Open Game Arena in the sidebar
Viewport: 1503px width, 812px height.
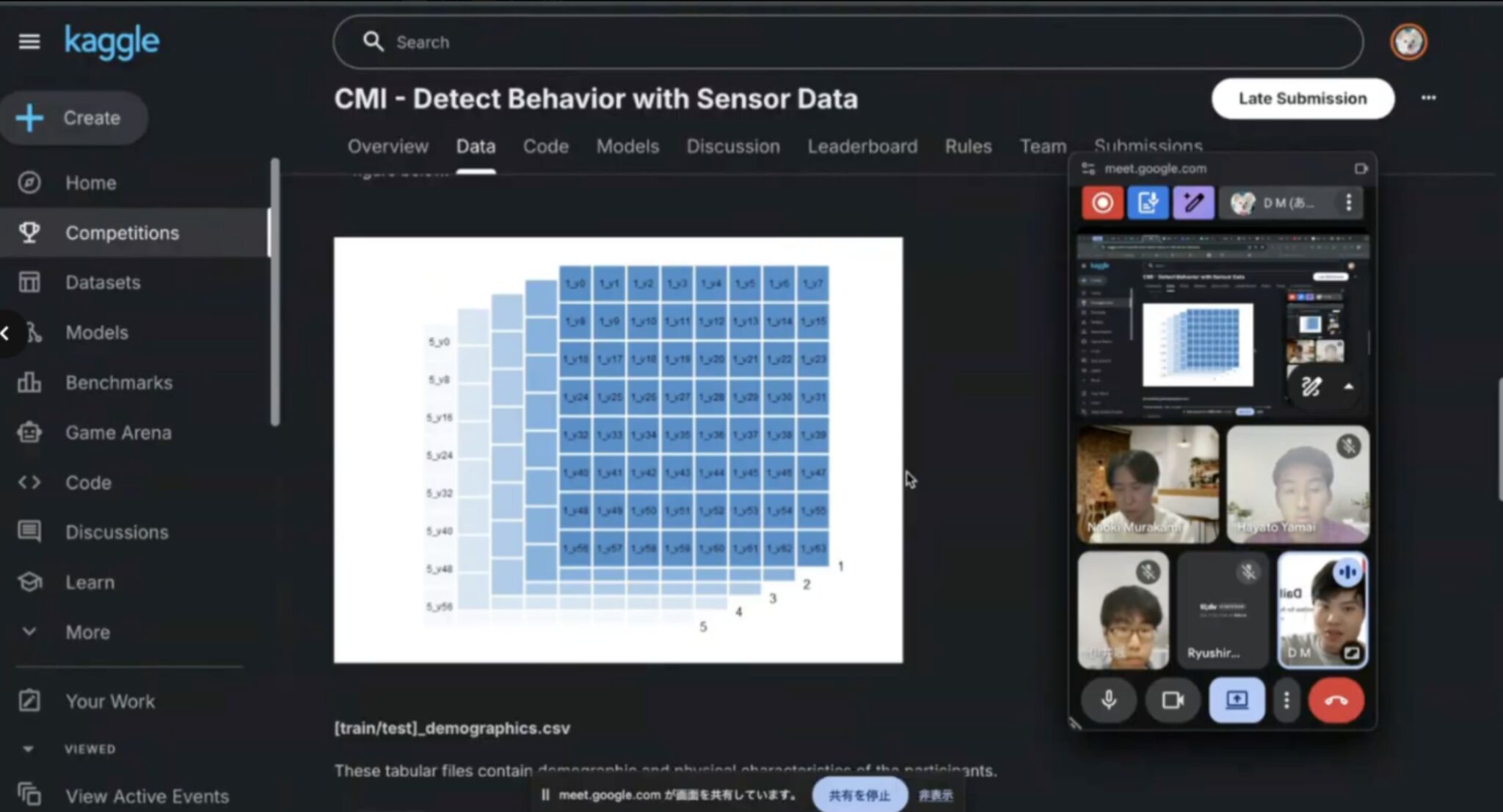pyautogui.click(x=118, y=433)
